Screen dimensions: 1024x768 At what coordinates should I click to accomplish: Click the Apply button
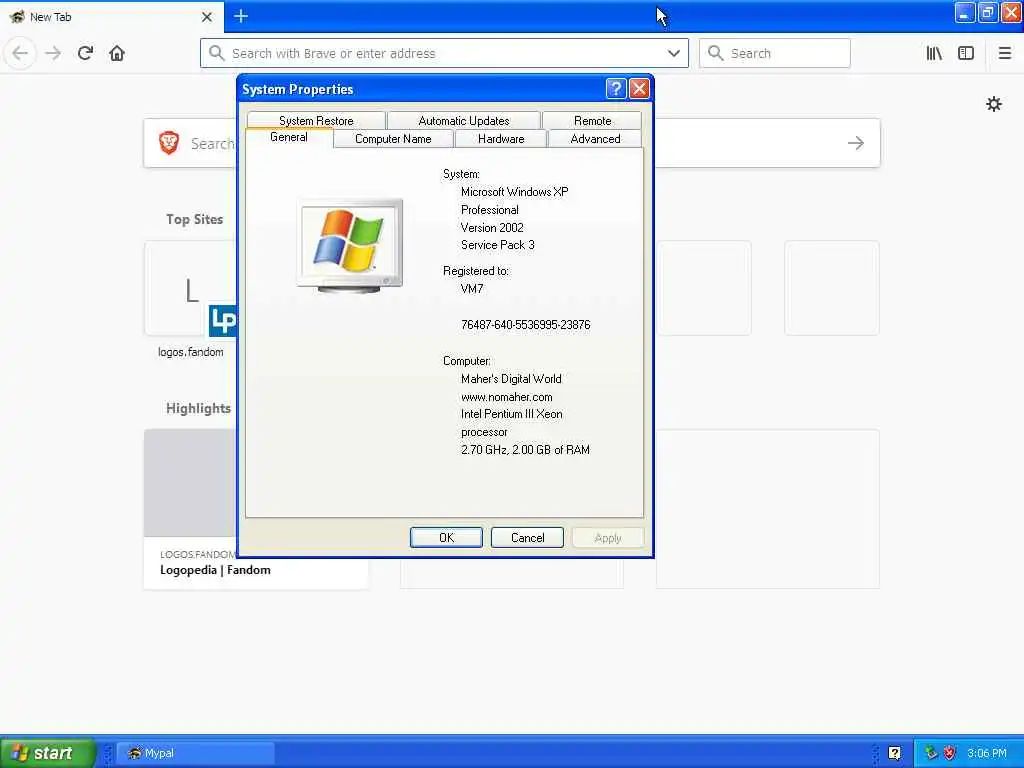(x=607, y=537)
